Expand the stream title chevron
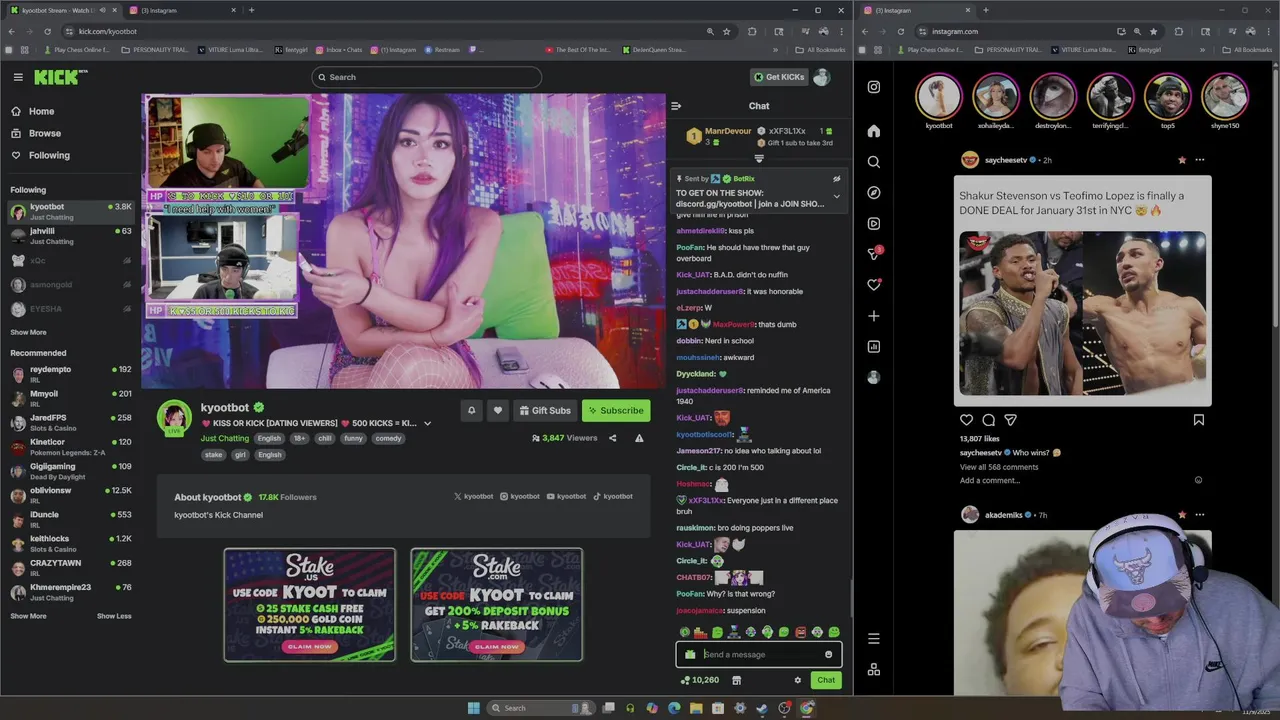The width and height of the screenshot is (1280, 720). (x=427, y=424)
